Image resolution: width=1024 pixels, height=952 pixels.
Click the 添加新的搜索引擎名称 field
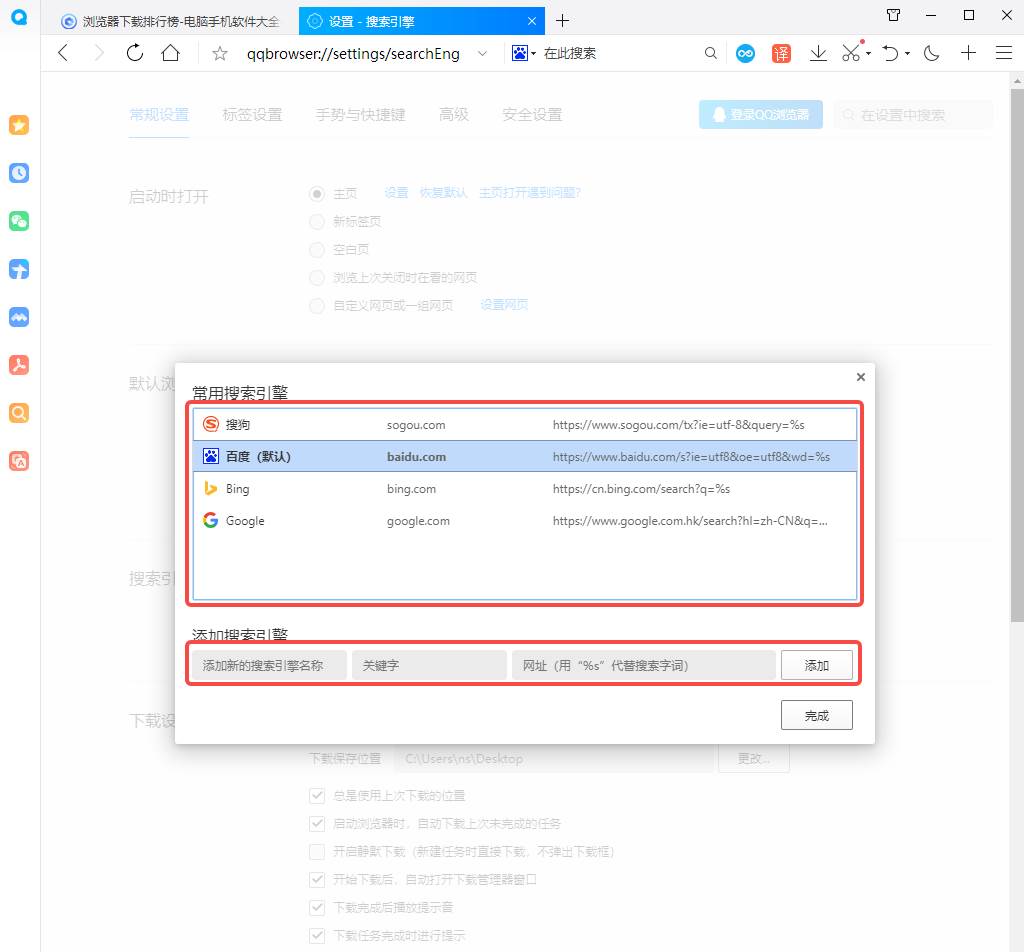[x=269, y=665]
